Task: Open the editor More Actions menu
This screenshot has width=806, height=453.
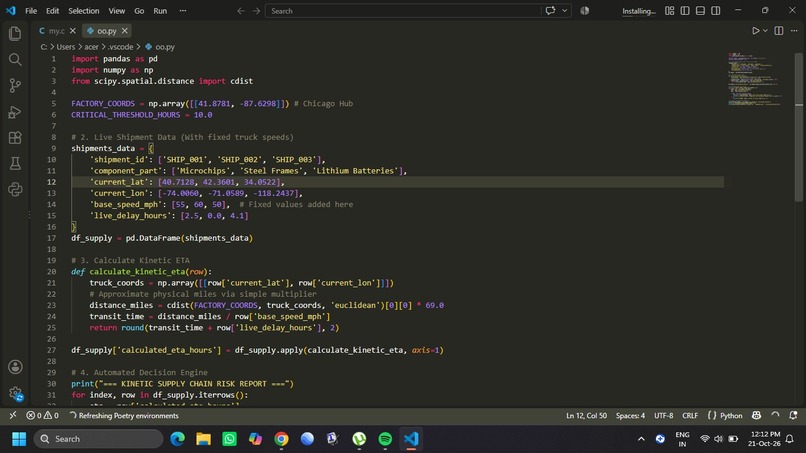Action: [794, 31]
